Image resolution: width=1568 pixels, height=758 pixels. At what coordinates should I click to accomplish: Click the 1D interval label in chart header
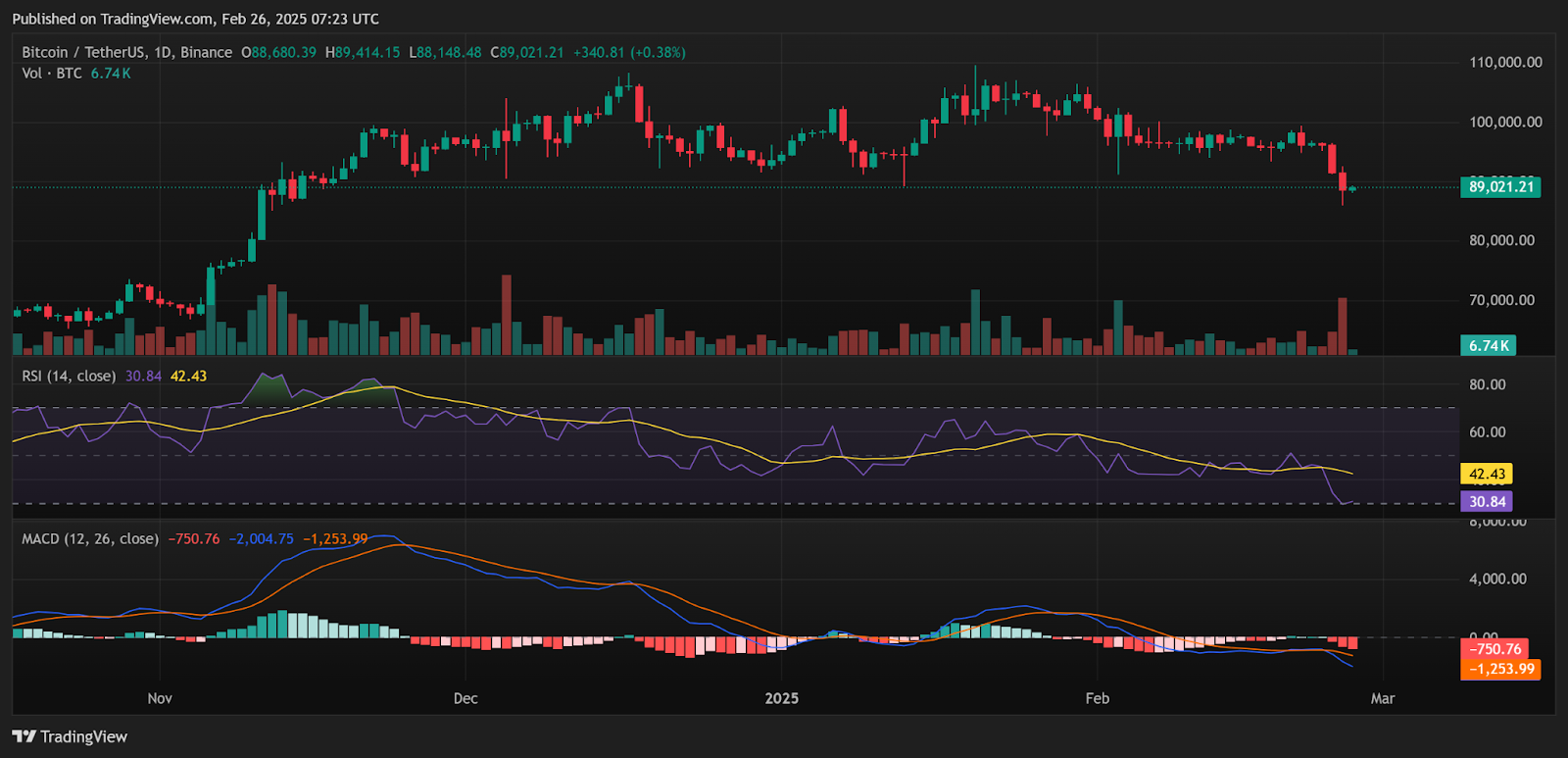tap(163, 52)
